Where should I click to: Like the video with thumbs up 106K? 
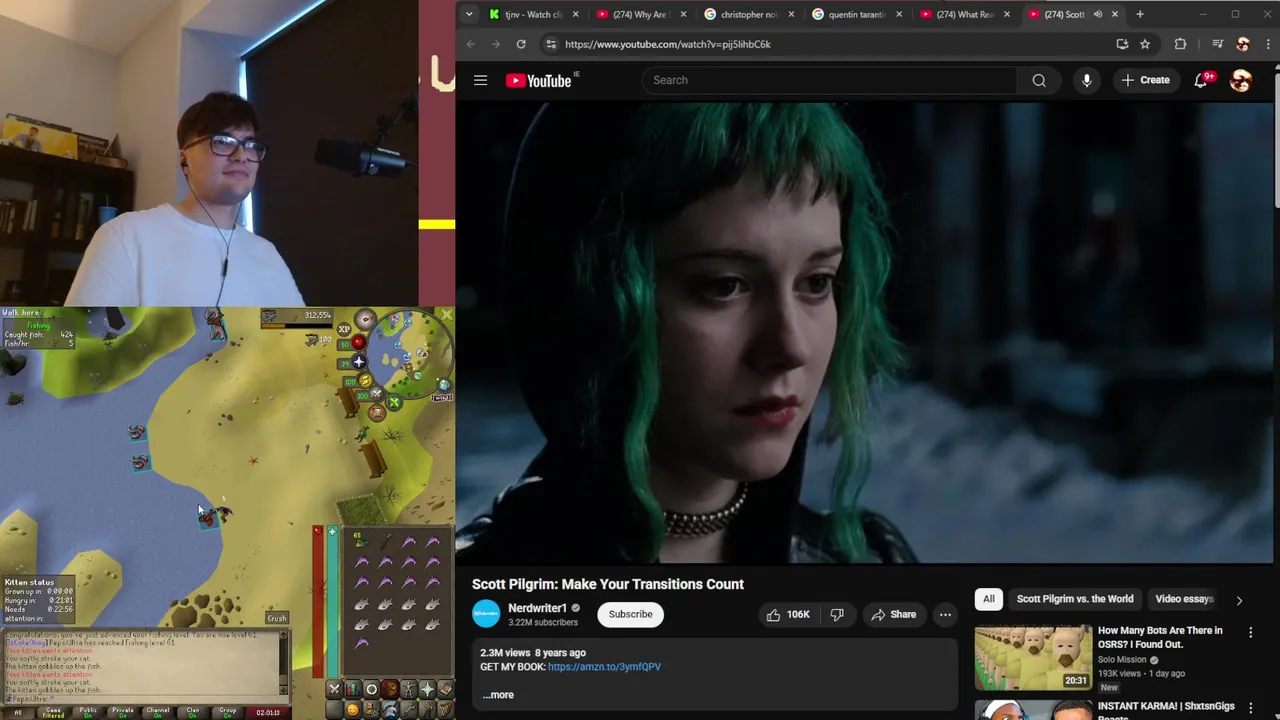[x=788, y=615]
